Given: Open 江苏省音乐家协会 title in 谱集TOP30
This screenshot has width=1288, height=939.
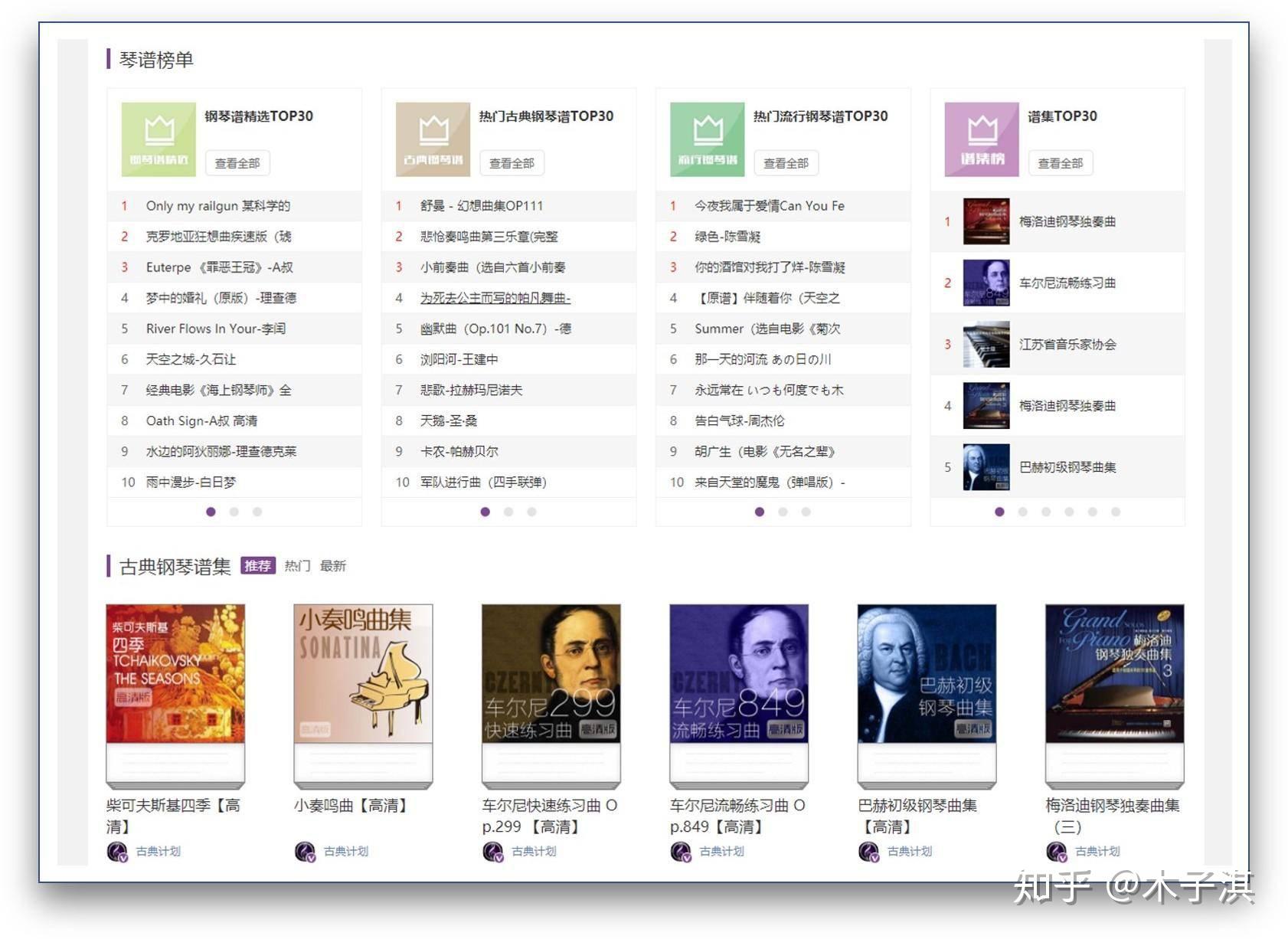Looking at the screenshot, I should (1067, 344).
